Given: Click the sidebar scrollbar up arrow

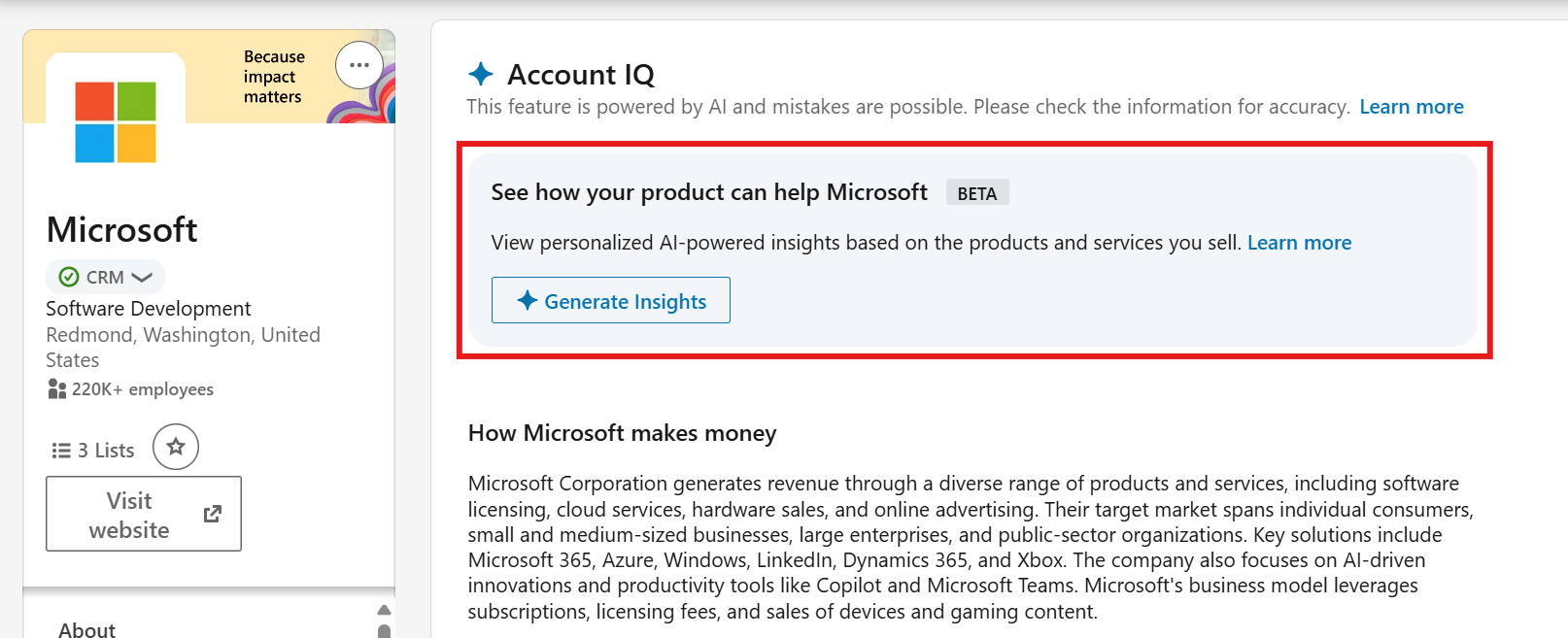Looking at the screenshot, I should click(x=384, y=610).
